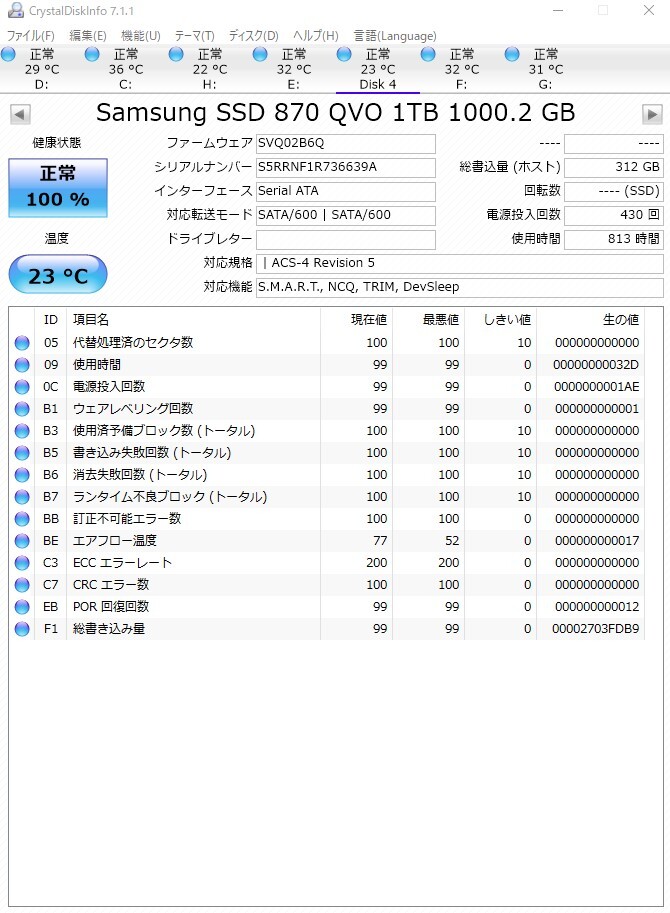Image resolution: width=670 pixels, height=913 pixels.
Task: Open the ファイル(F) menu
Action: pos(30,36)
